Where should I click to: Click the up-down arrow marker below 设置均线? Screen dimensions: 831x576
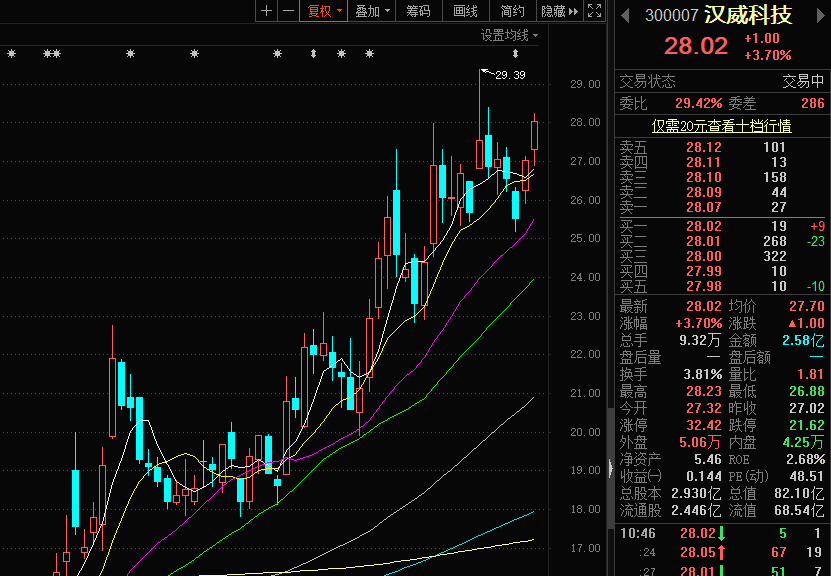(x=529, y=54)
